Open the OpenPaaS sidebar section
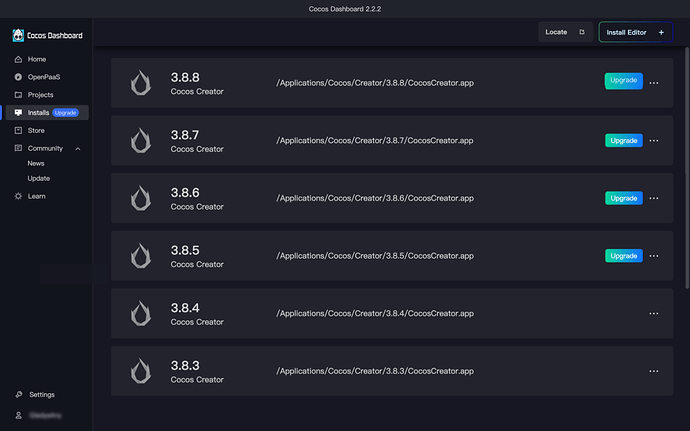690x431 pixels. click(x=47, y=77)
